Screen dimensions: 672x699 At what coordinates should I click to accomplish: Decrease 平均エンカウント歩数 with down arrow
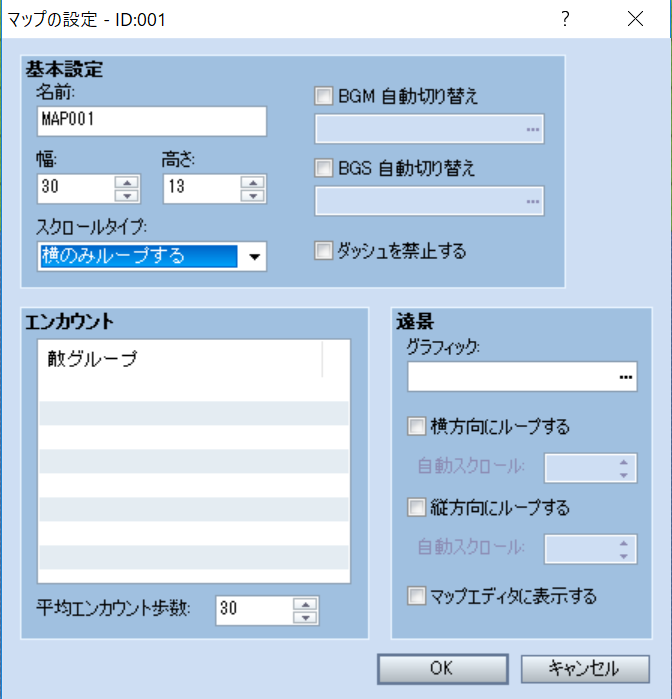(305, 617)
